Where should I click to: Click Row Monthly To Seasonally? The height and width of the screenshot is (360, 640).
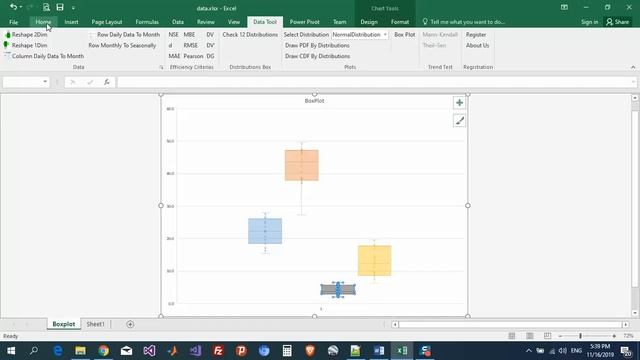coord(122,45)
